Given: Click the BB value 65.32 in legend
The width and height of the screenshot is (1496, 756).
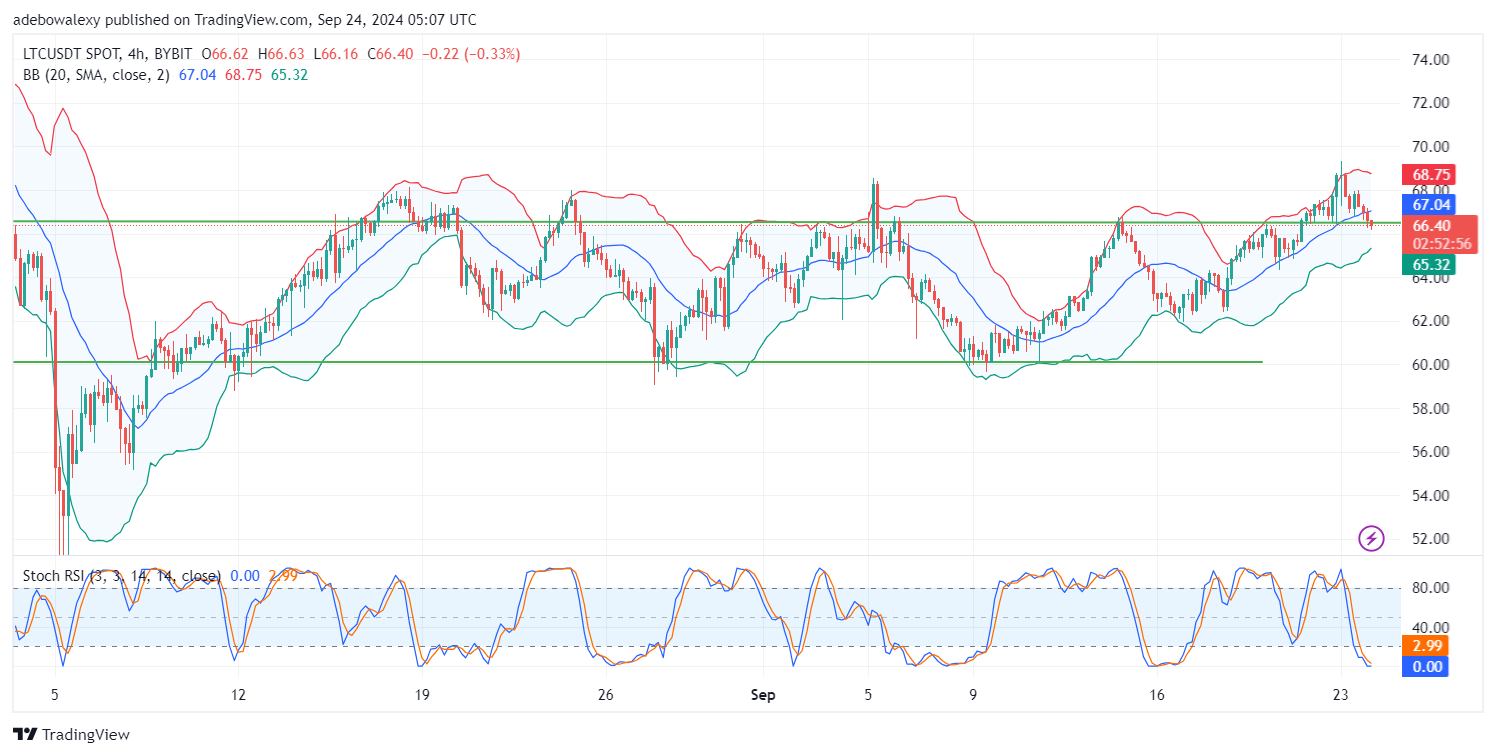Looking at the screenshot, I should 289,75.
